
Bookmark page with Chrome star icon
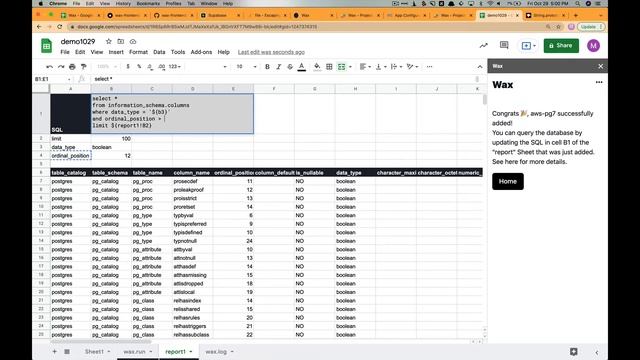pos(558,27)
